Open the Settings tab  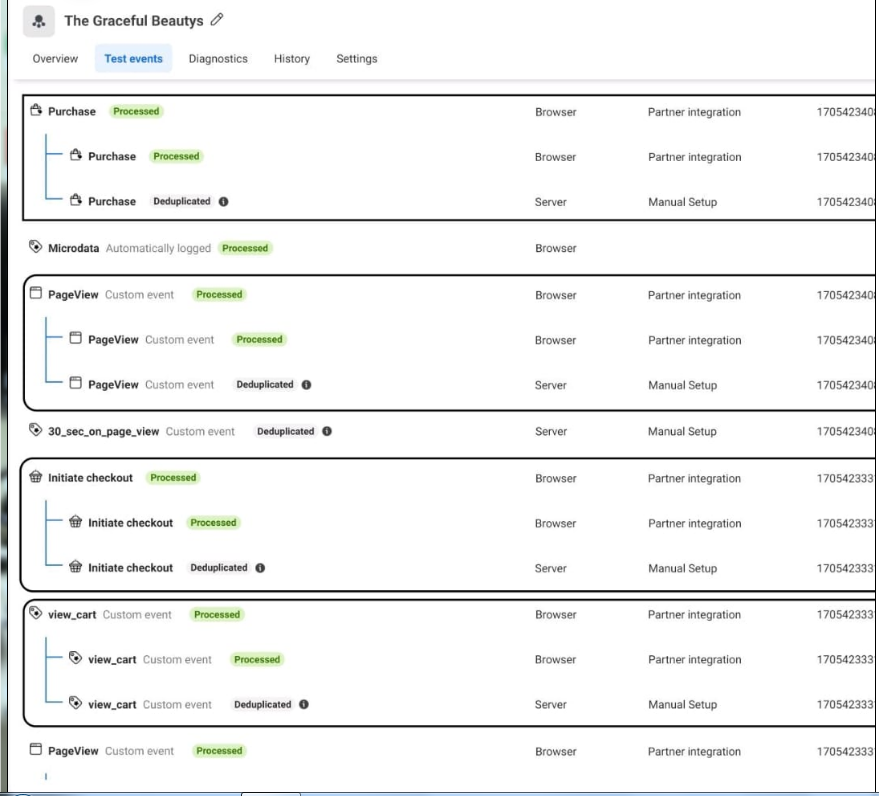click(x=356, y=58)
